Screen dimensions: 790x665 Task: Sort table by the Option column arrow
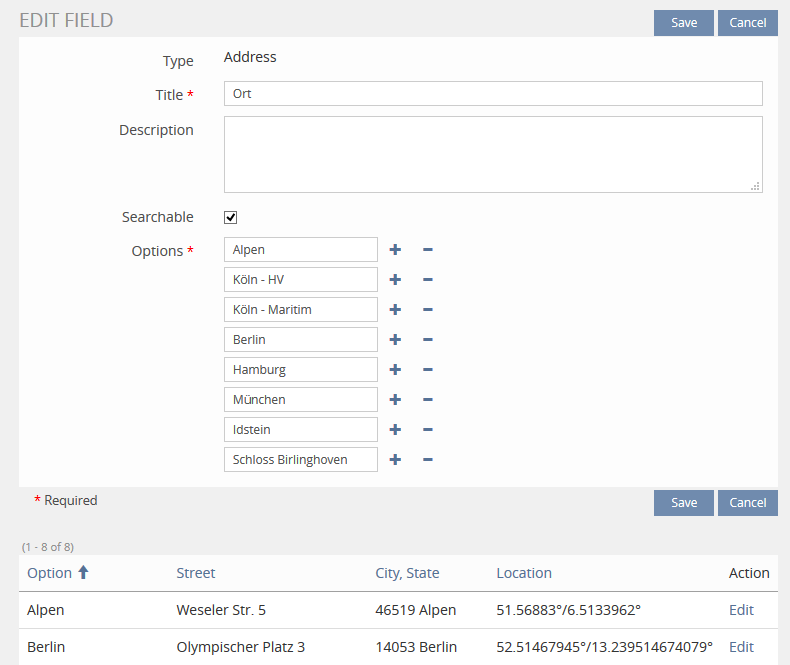coord(83,573)
